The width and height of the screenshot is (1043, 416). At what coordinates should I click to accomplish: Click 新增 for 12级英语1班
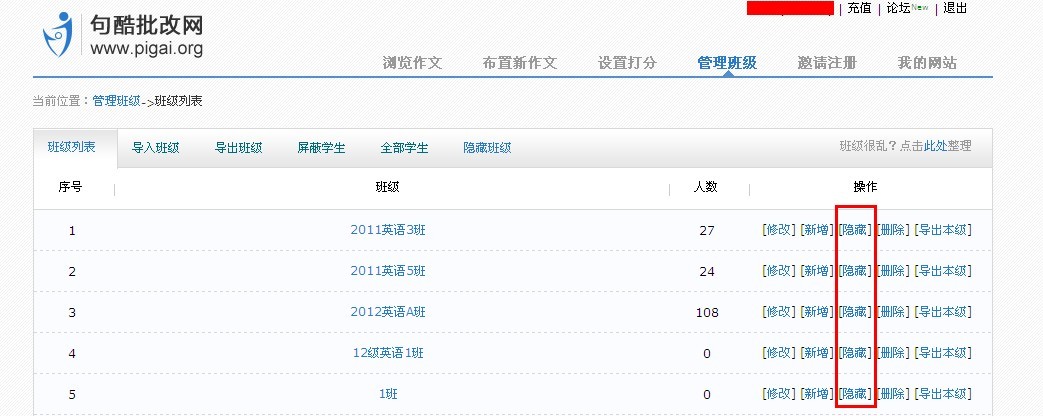coord(816,352)
